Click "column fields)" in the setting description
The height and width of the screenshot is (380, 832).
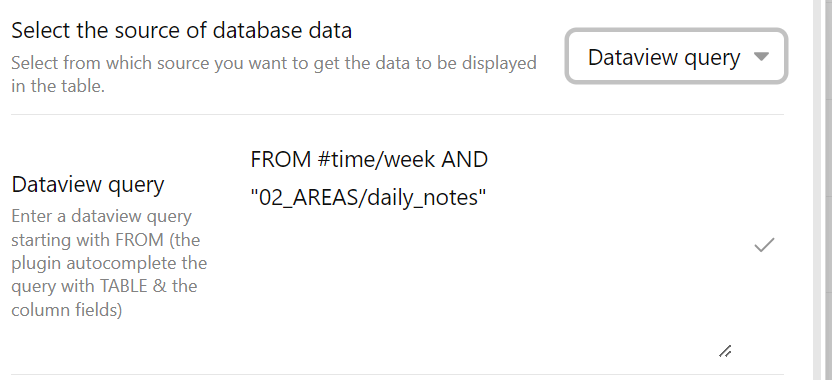click(x=67, y=310)
